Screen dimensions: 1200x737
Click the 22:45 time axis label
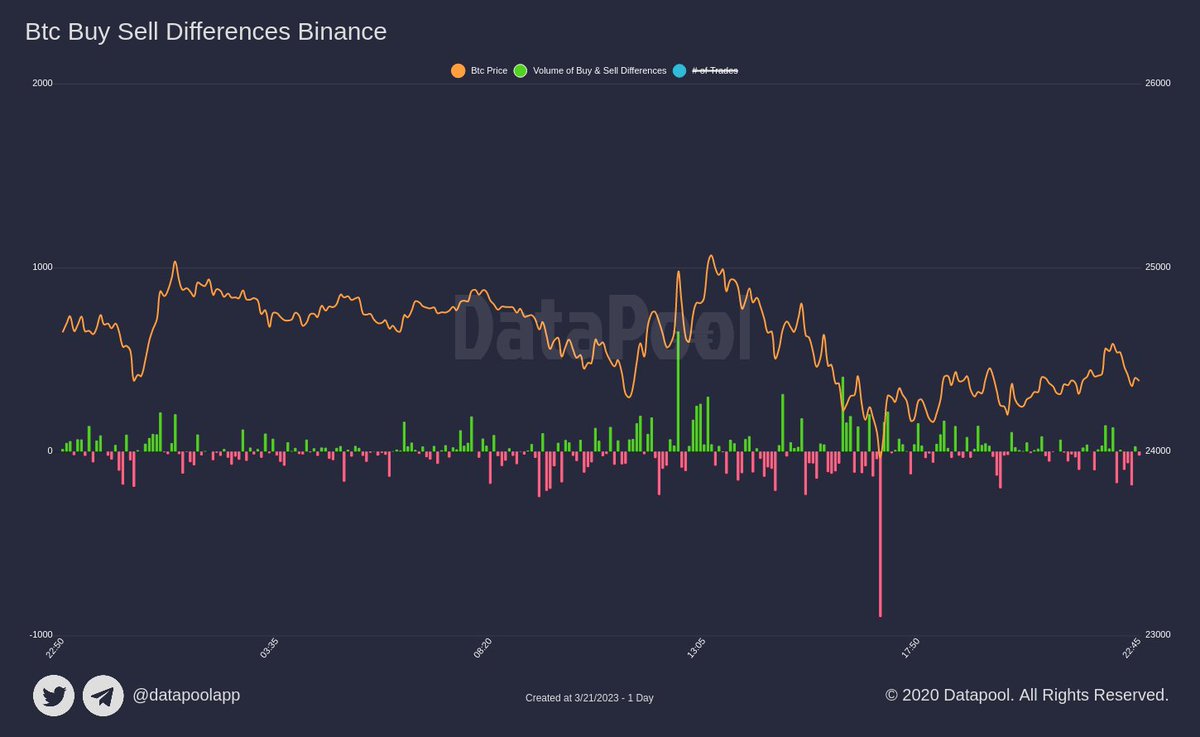(1130, 648)
